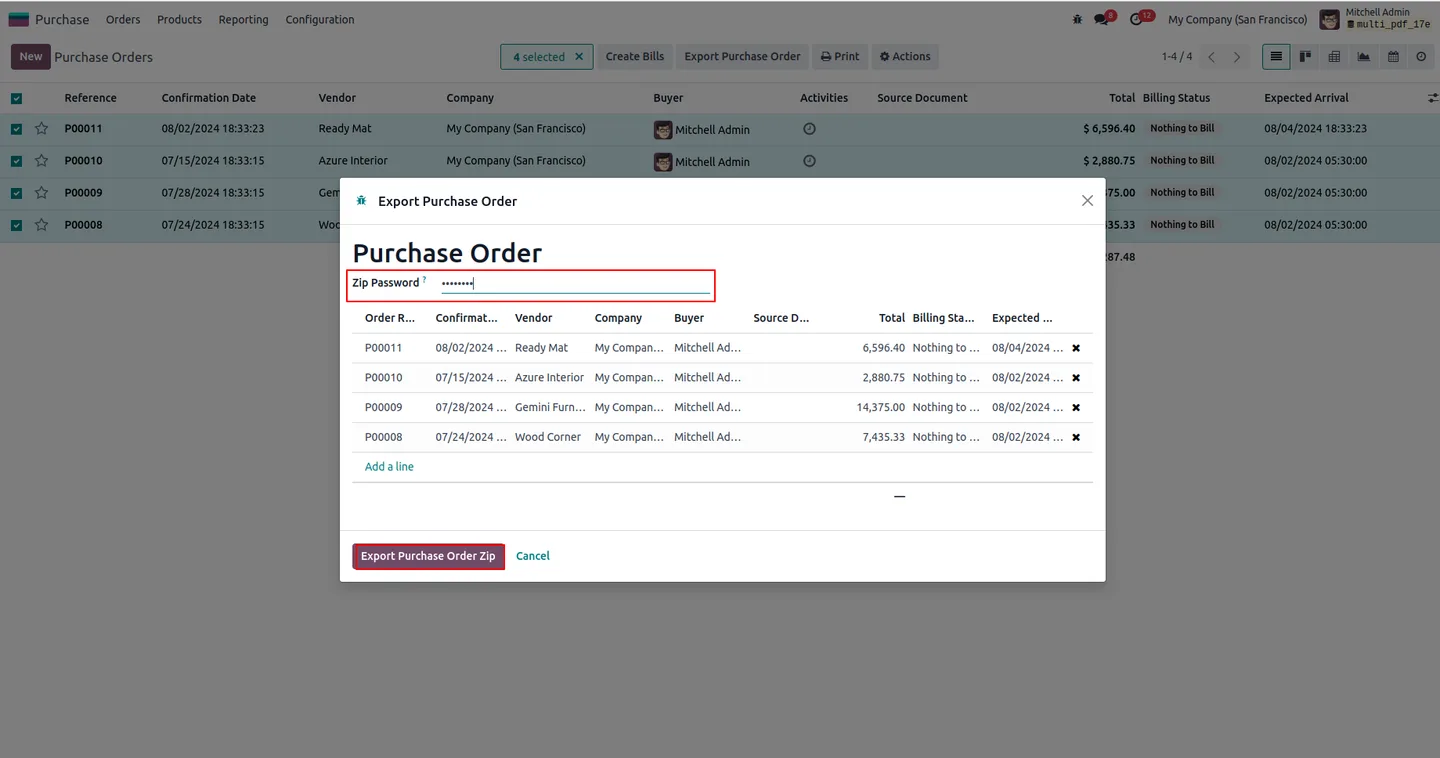
Task: Close the Export Purchase Order dialog
Action: tap(1087, 201)
